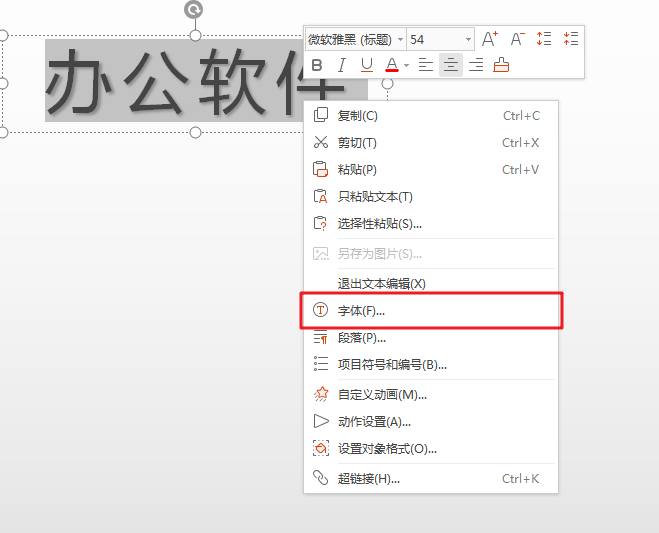
Task: Apply the red font color
Action: click(392, 65)
